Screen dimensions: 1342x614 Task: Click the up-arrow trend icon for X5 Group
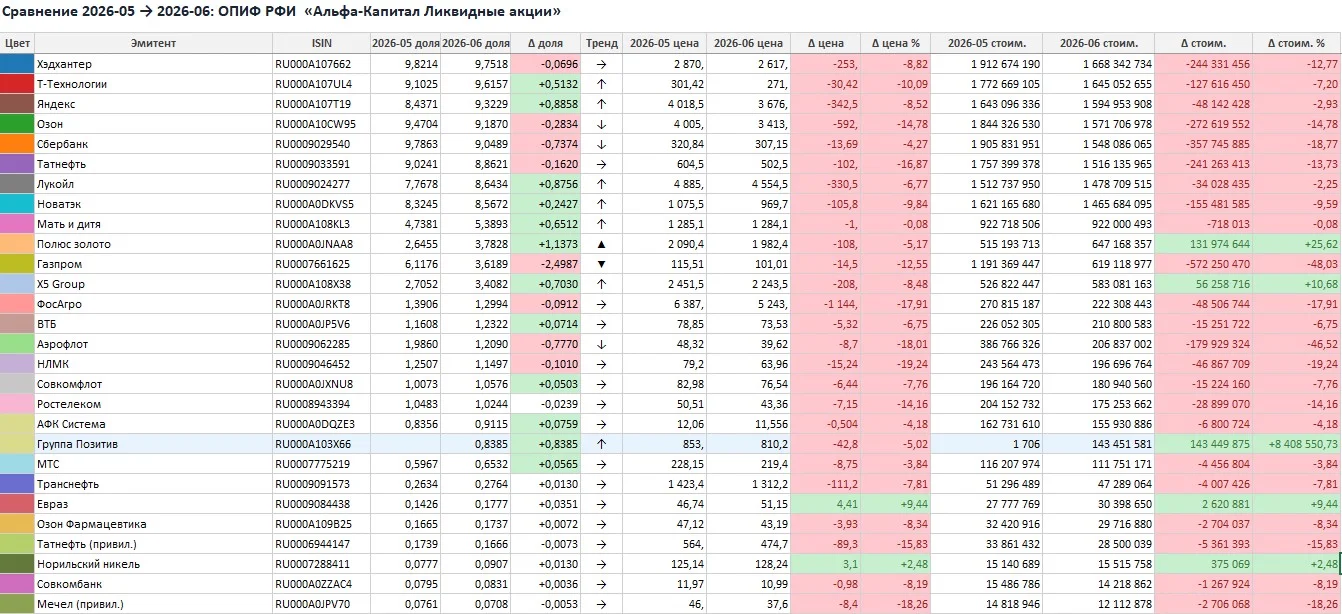pyautogui.click(x=601, y=284)
